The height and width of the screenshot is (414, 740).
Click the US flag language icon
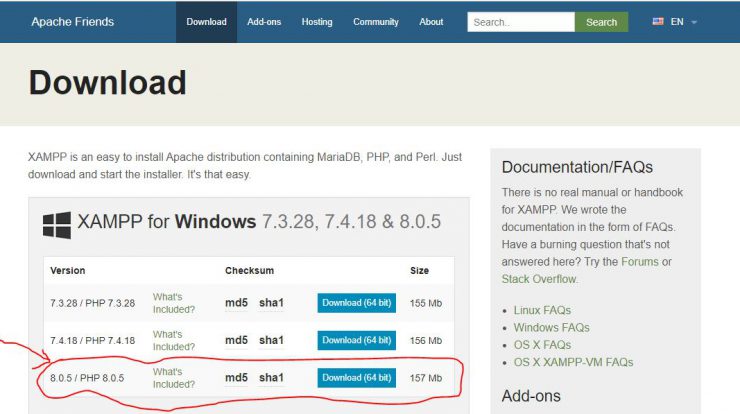click(x=658, y=21)
